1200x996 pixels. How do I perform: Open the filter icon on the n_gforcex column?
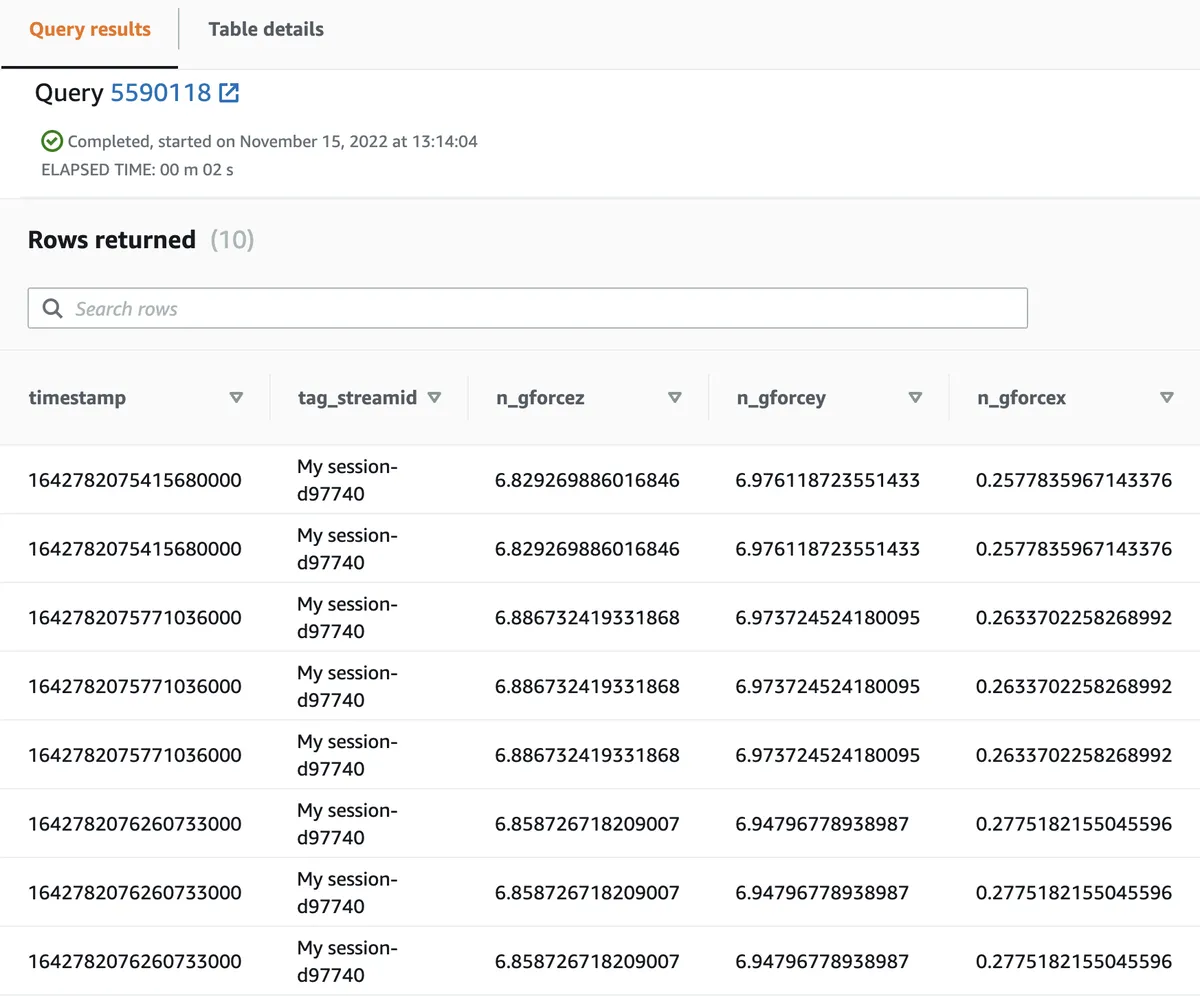point(1167,397)
